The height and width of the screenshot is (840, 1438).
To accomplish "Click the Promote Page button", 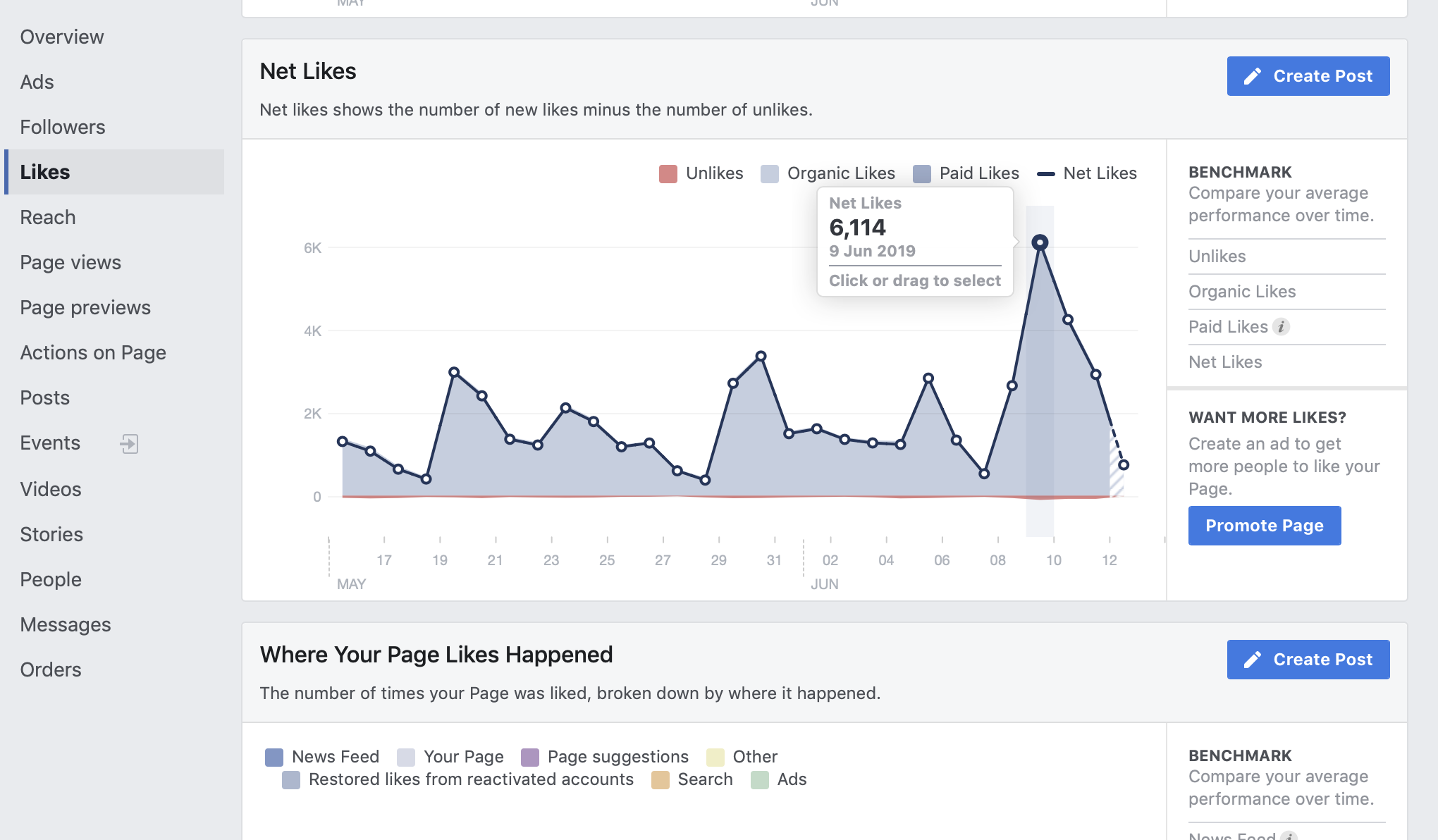I will (1265, 526).
